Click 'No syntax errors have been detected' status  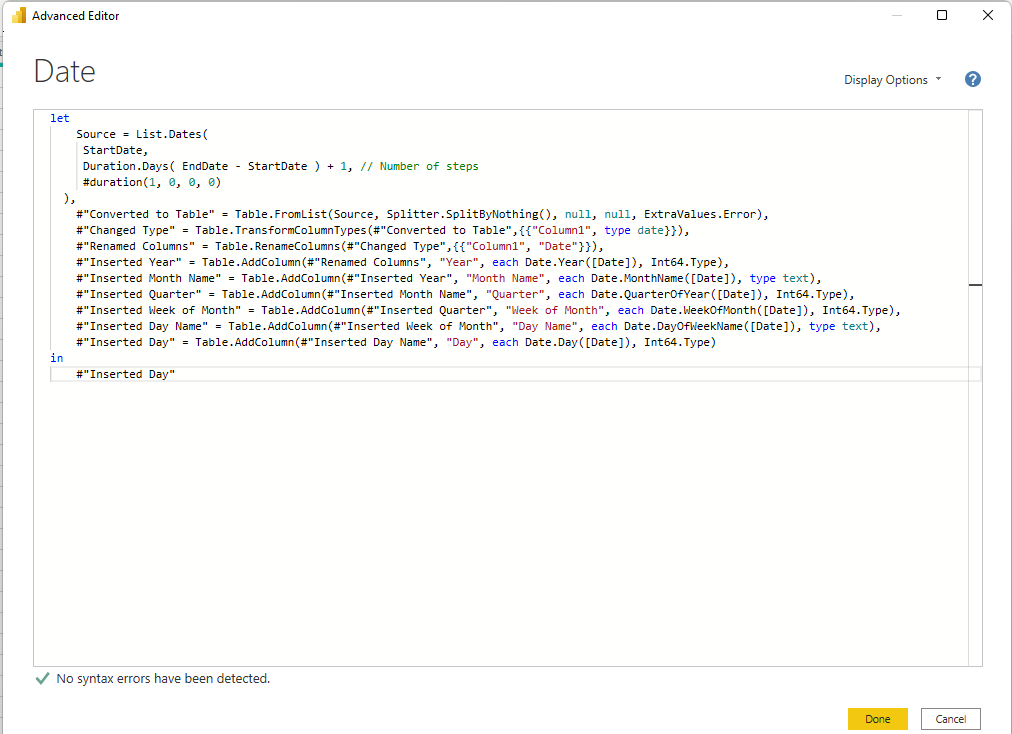(163, 678)
